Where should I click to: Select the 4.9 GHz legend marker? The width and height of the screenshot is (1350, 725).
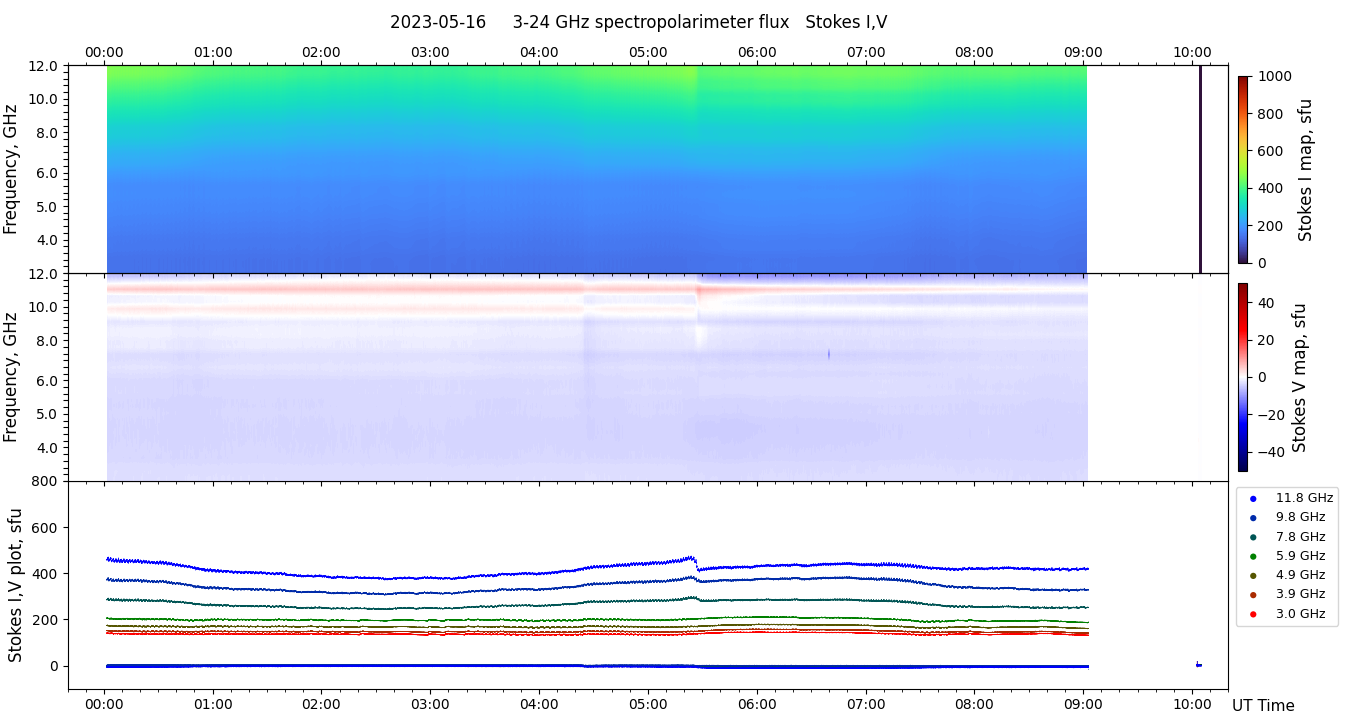(1253, 575)
